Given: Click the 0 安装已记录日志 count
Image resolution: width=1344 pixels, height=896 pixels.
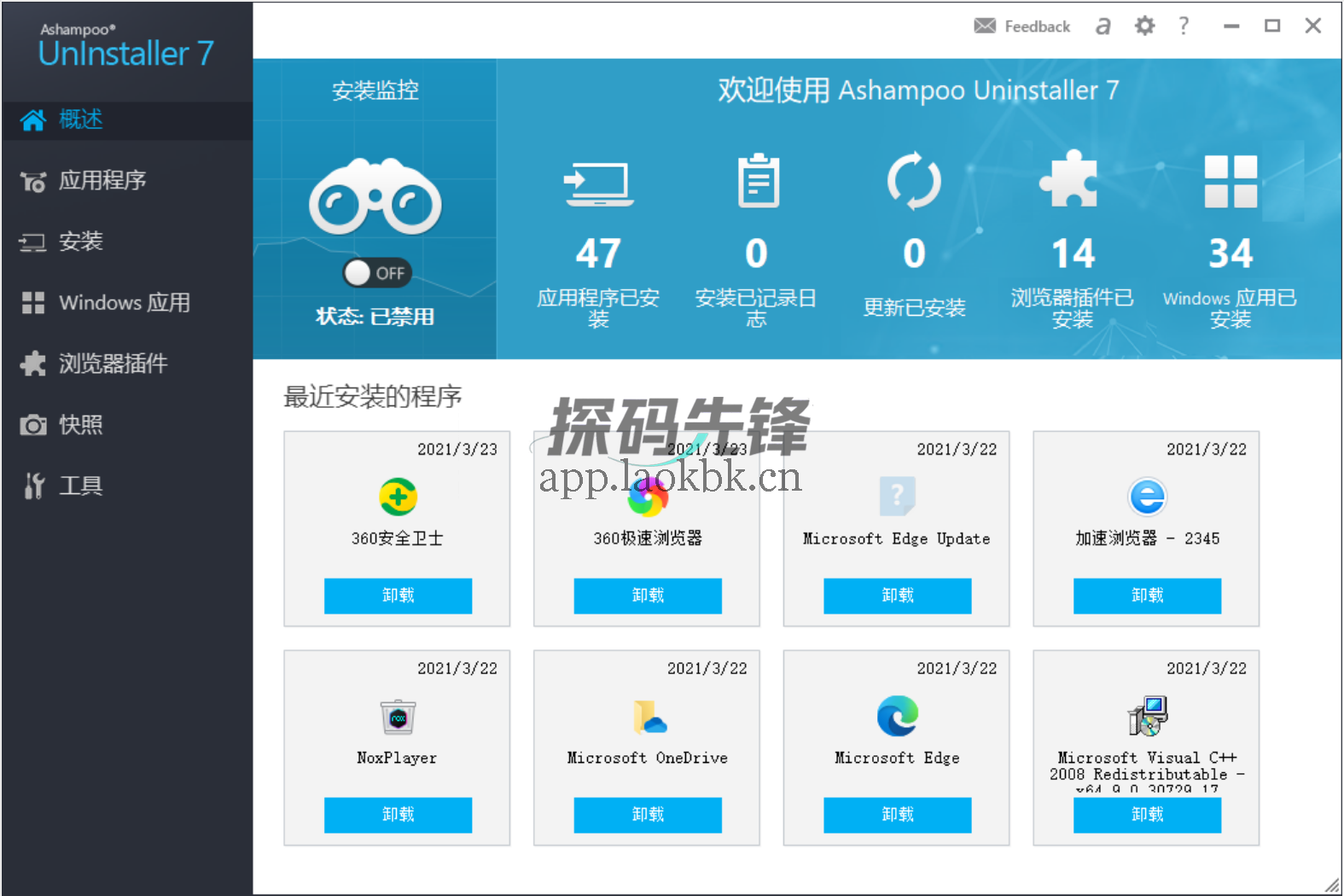Looking at the screenshot, I should (756, 253).
